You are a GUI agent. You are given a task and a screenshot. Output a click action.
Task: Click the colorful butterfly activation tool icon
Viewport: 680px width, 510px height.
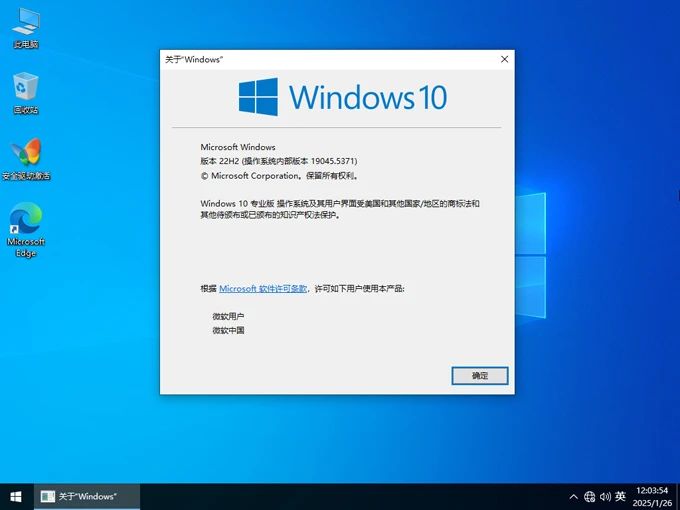tap(26, 155)
